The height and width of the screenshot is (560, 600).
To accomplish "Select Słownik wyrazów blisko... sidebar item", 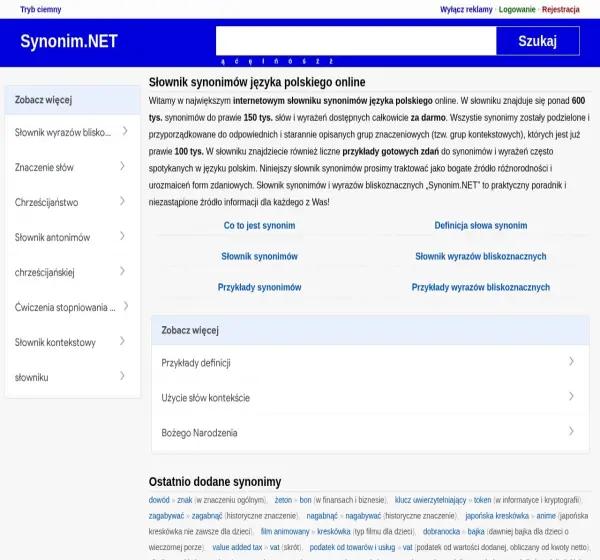I will (x=73, y=132).
